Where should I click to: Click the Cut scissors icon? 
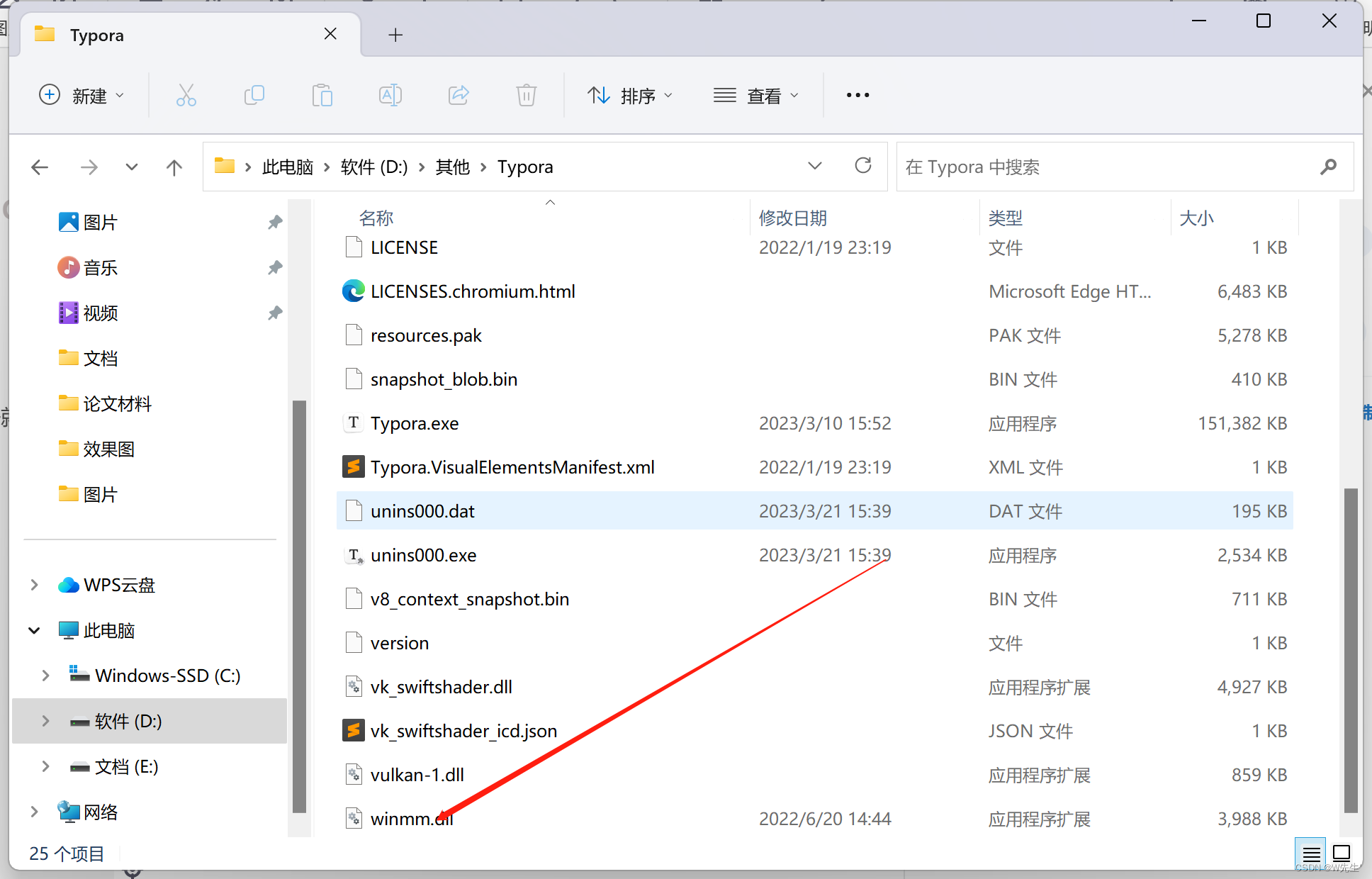186,95
